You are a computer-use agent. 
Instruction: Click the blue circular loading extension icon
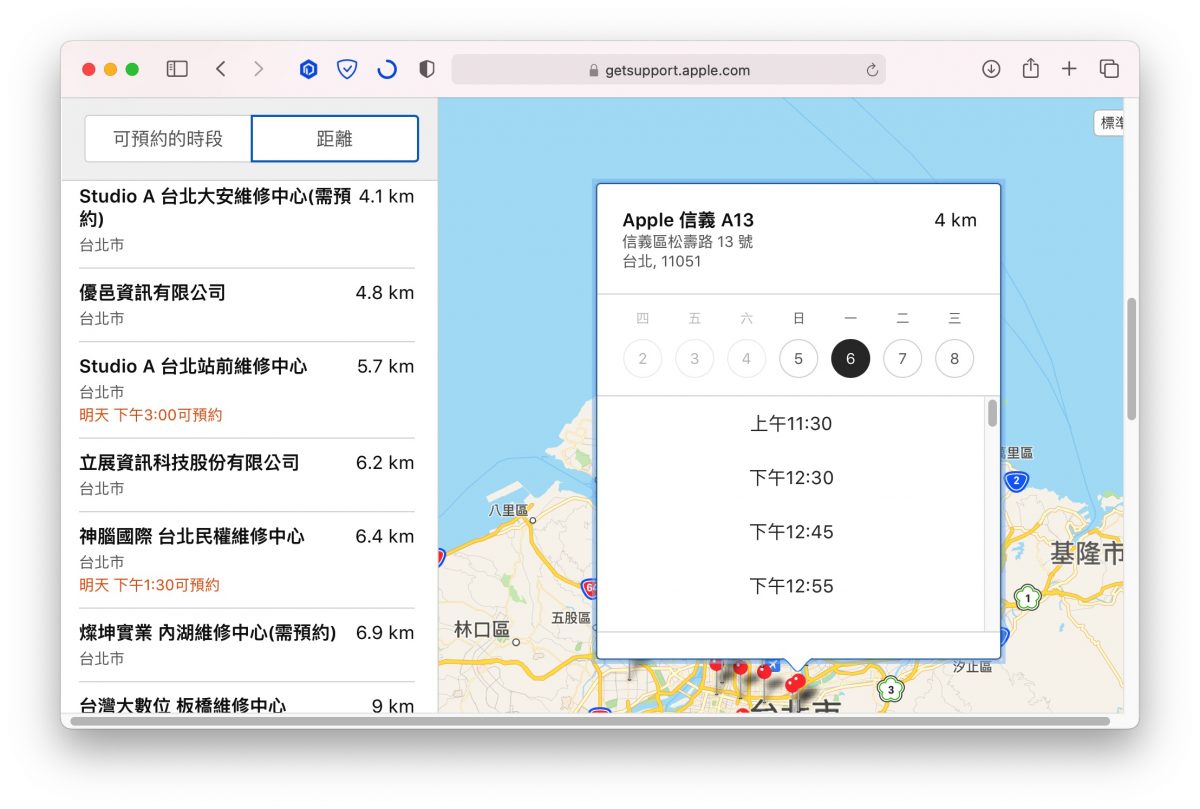pos(387,69)
